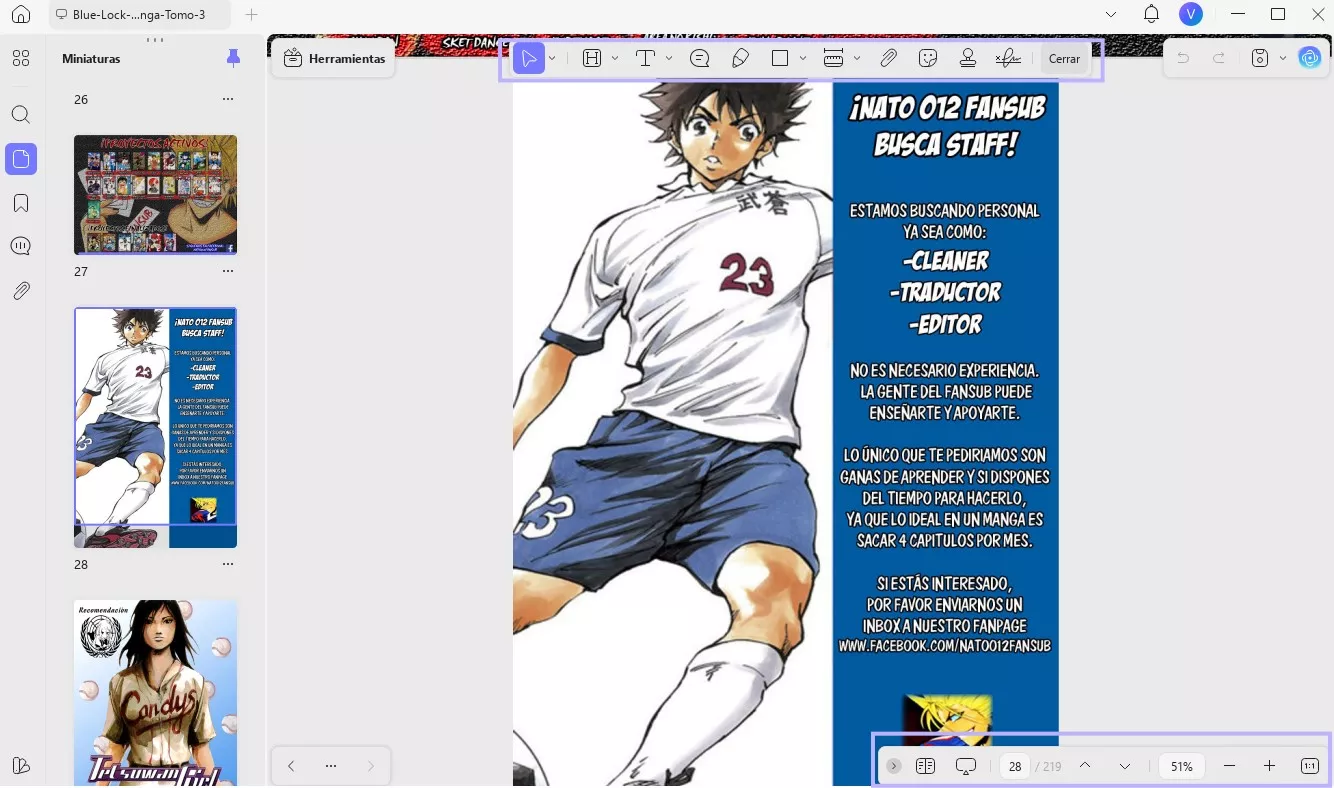Expand save options dropdown arrow

(1283, 59)
